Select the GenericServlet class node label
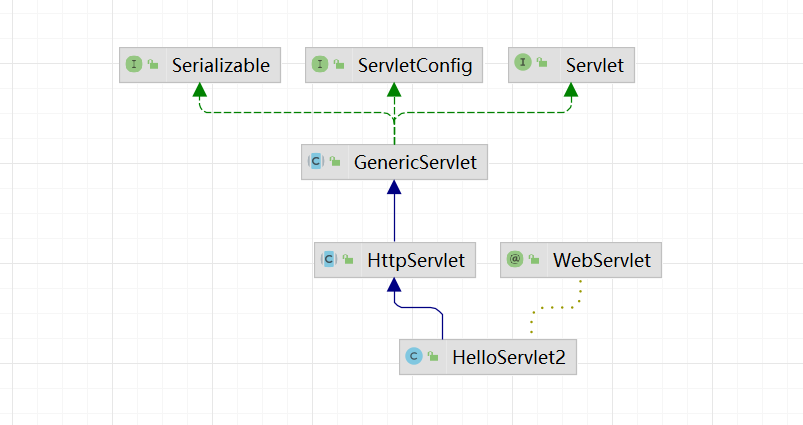 pyautogui.click(x=415, y=162)
